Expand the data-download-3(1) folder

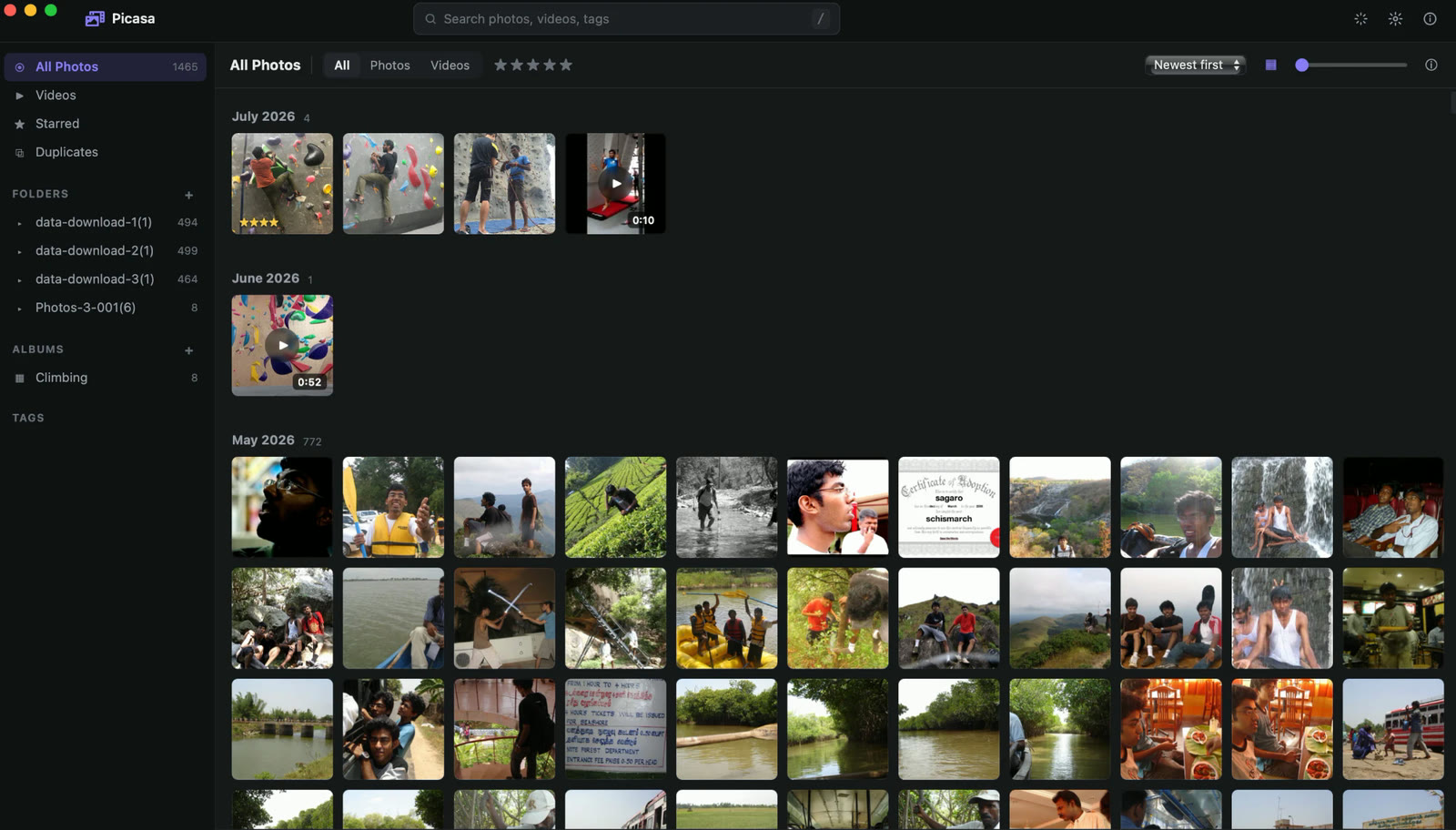(x=19, y=280)
